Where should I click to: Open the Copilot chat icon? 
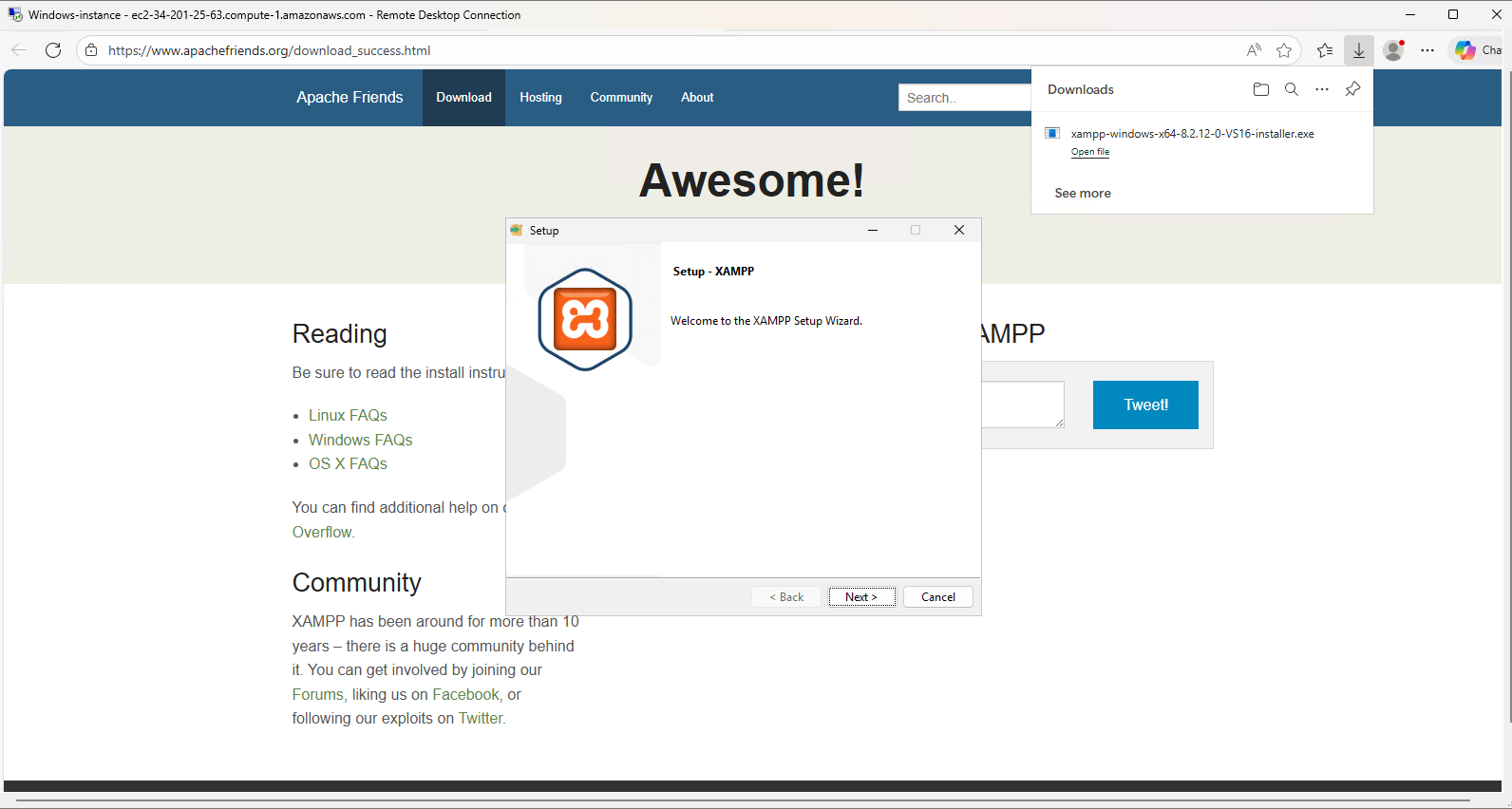pos(1465,50)
